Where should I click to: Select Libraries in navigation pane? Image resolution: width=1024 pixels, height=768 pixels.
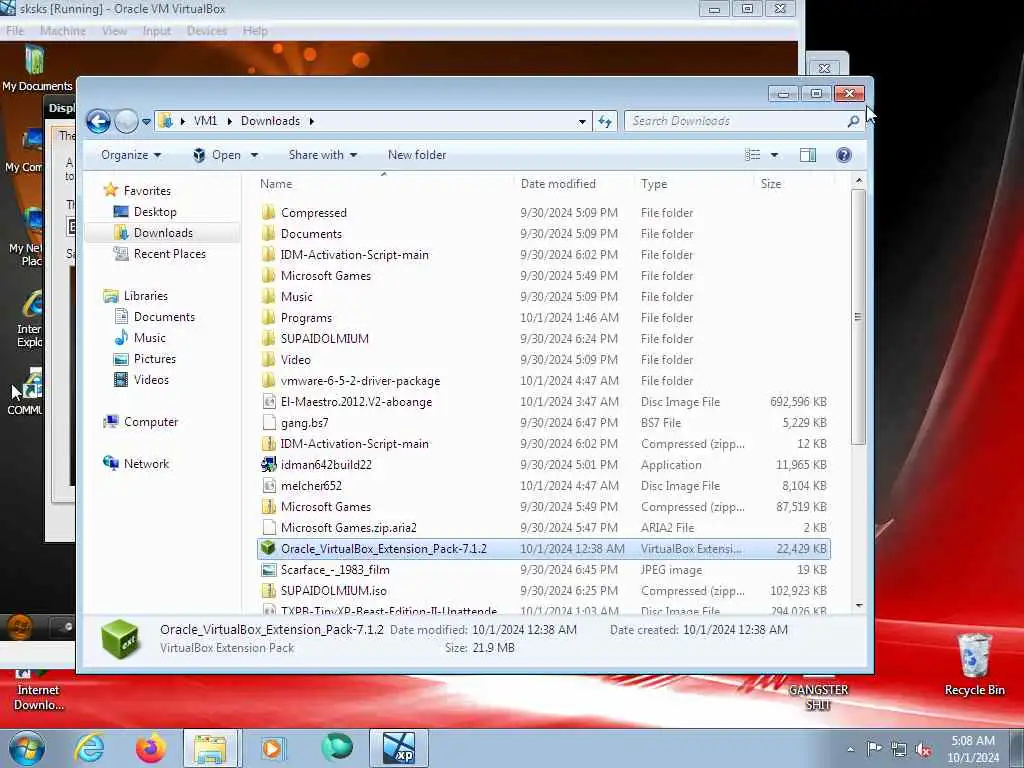(146, 296)
